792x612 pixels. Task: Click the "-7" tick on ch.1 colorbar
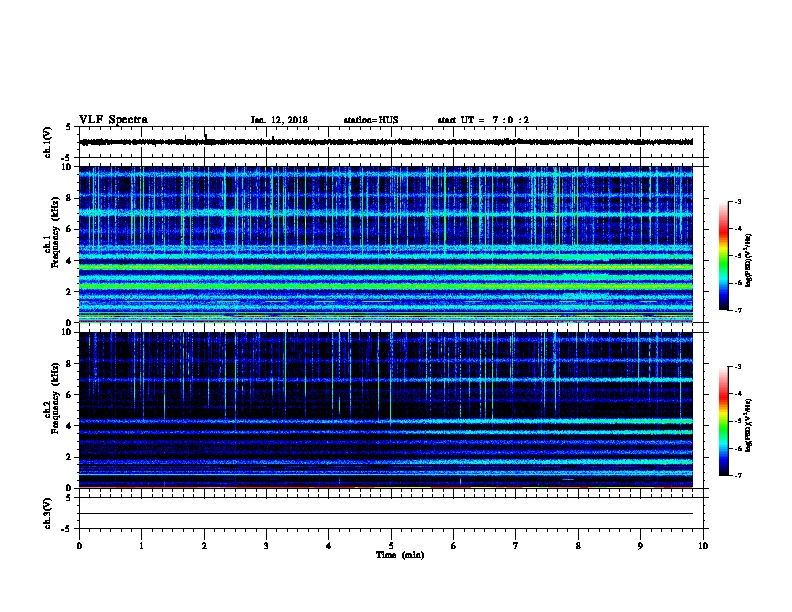click(x=737, y=310)
